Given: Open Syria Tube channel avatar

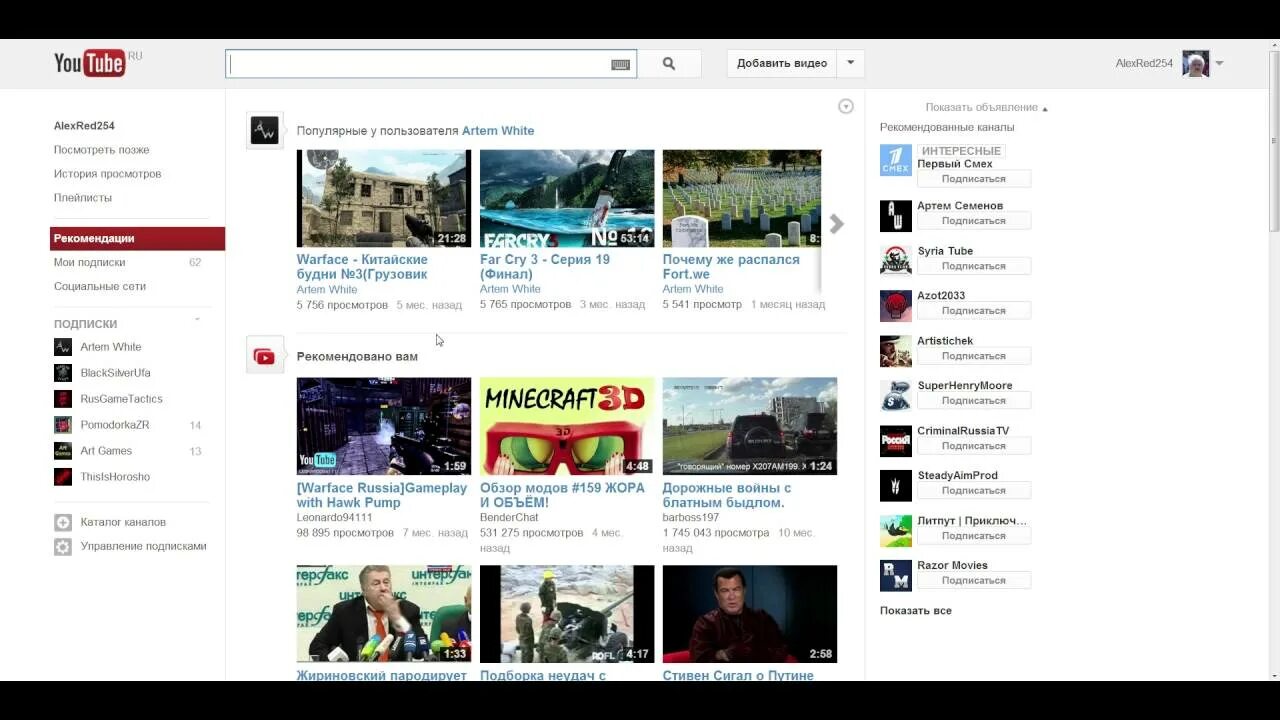Looking at the screenshot, I should (896, 260).
